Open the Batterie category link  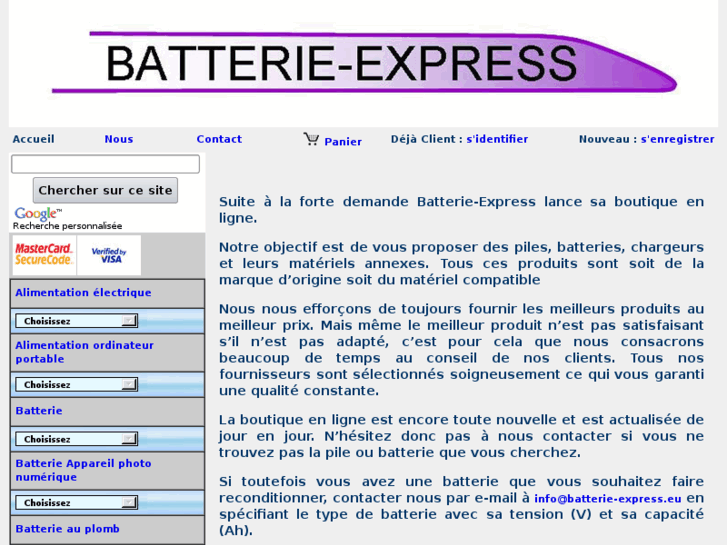pyautogui.click(x=39, y=411)
